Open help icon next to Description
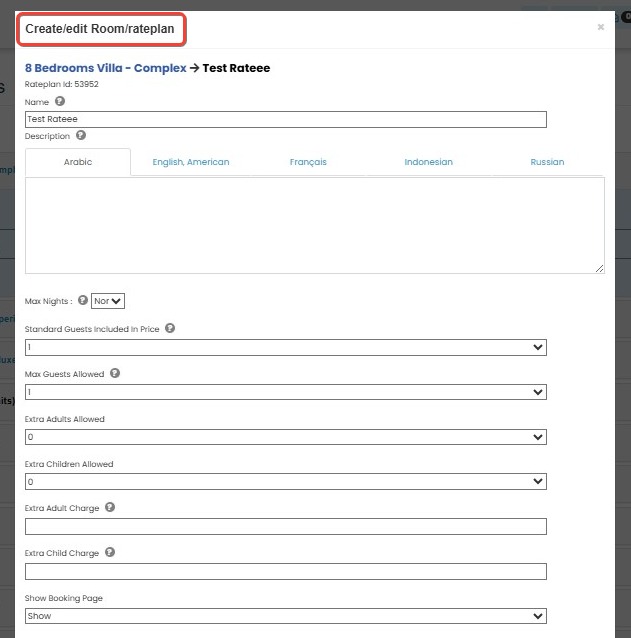The image size is (631, 638). click(81, 135)
